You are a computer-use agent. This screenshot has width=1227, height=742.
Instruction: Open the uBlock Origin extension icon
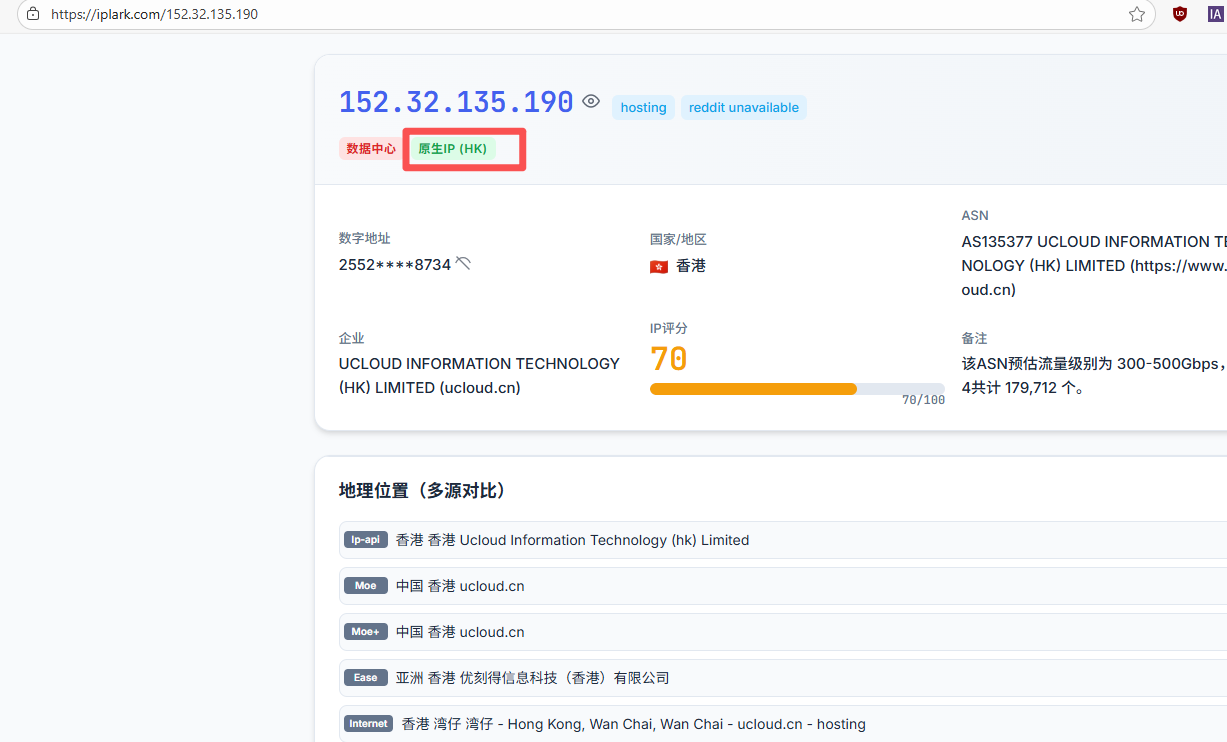1180,14
